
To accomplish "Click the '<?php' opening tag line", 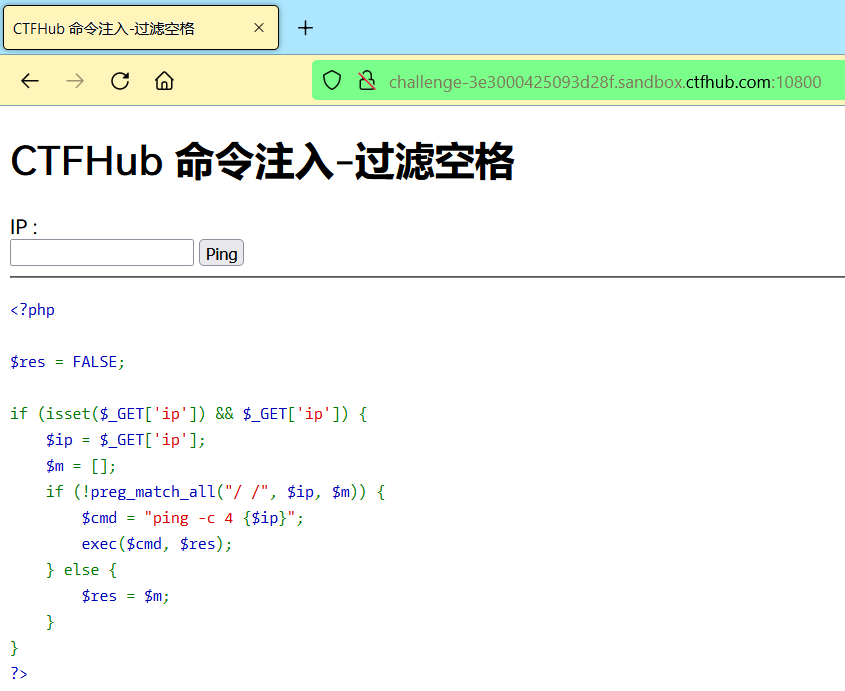I will (32, 310).
